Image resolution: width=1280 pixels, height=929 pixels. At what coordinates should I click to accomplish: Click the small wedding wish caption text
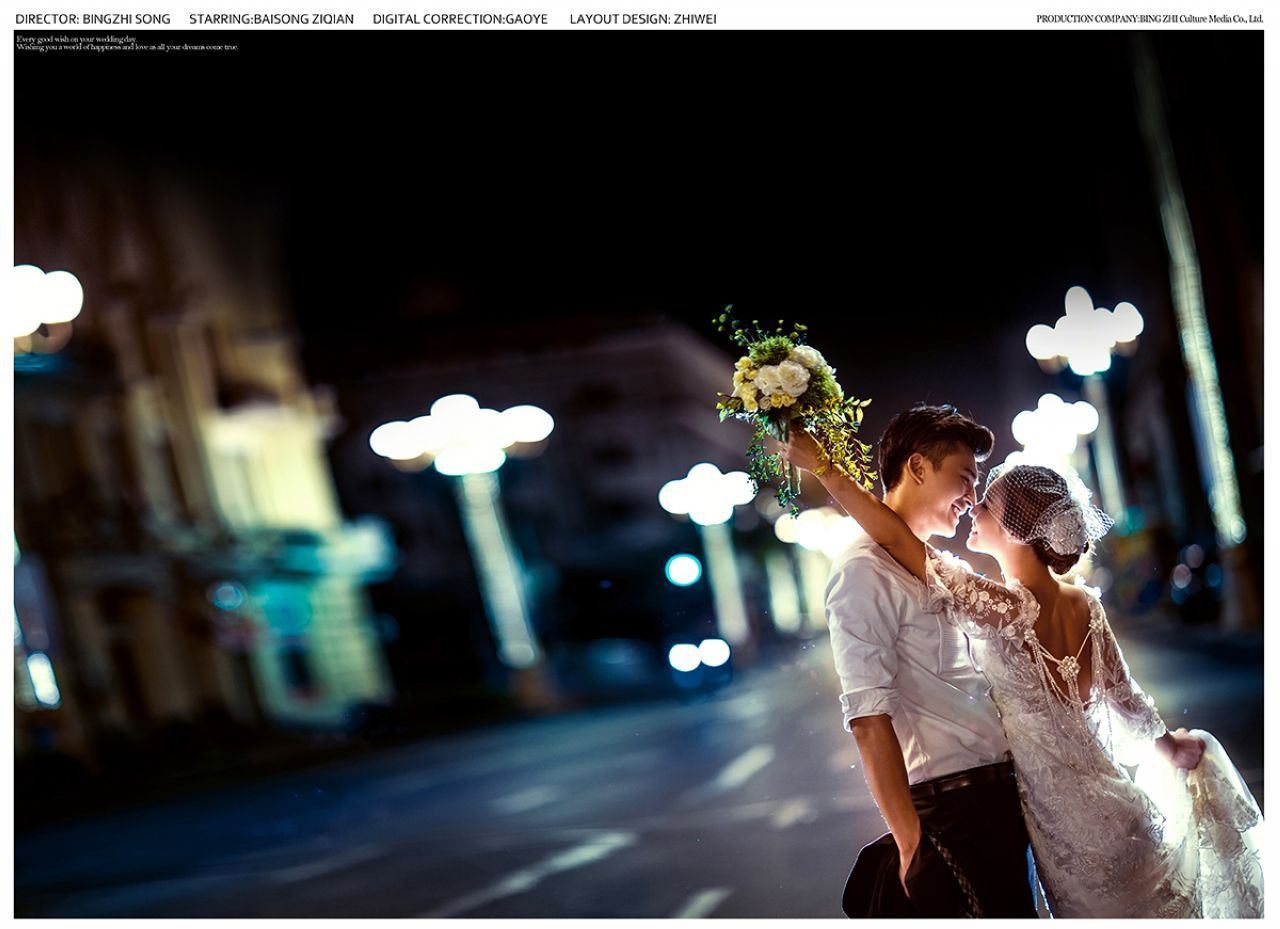[x=127, y=43]
